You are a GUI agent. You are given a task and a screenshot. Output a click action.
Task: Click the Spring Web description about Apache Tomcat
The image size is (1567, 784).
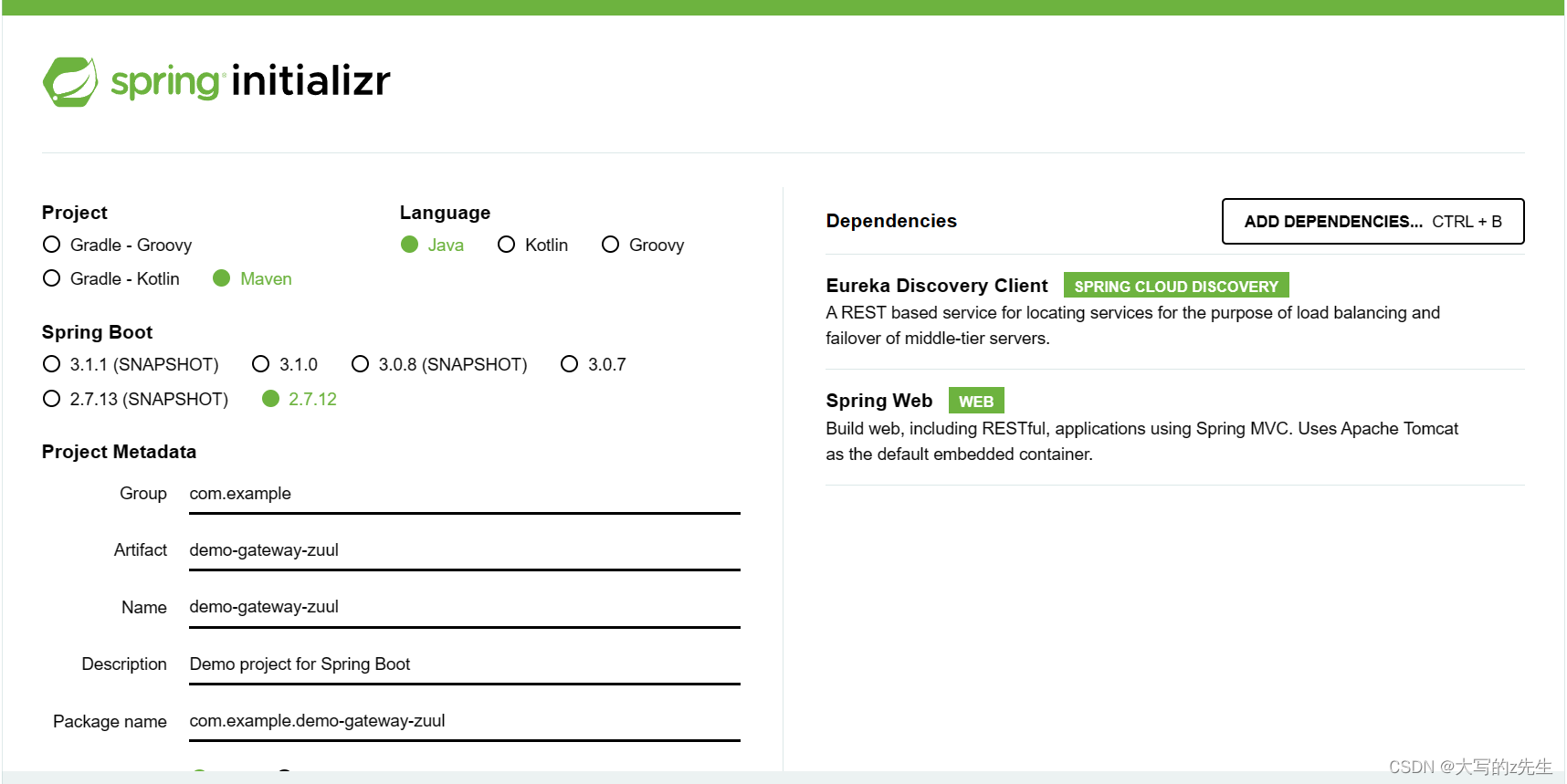coord(1141,441)
